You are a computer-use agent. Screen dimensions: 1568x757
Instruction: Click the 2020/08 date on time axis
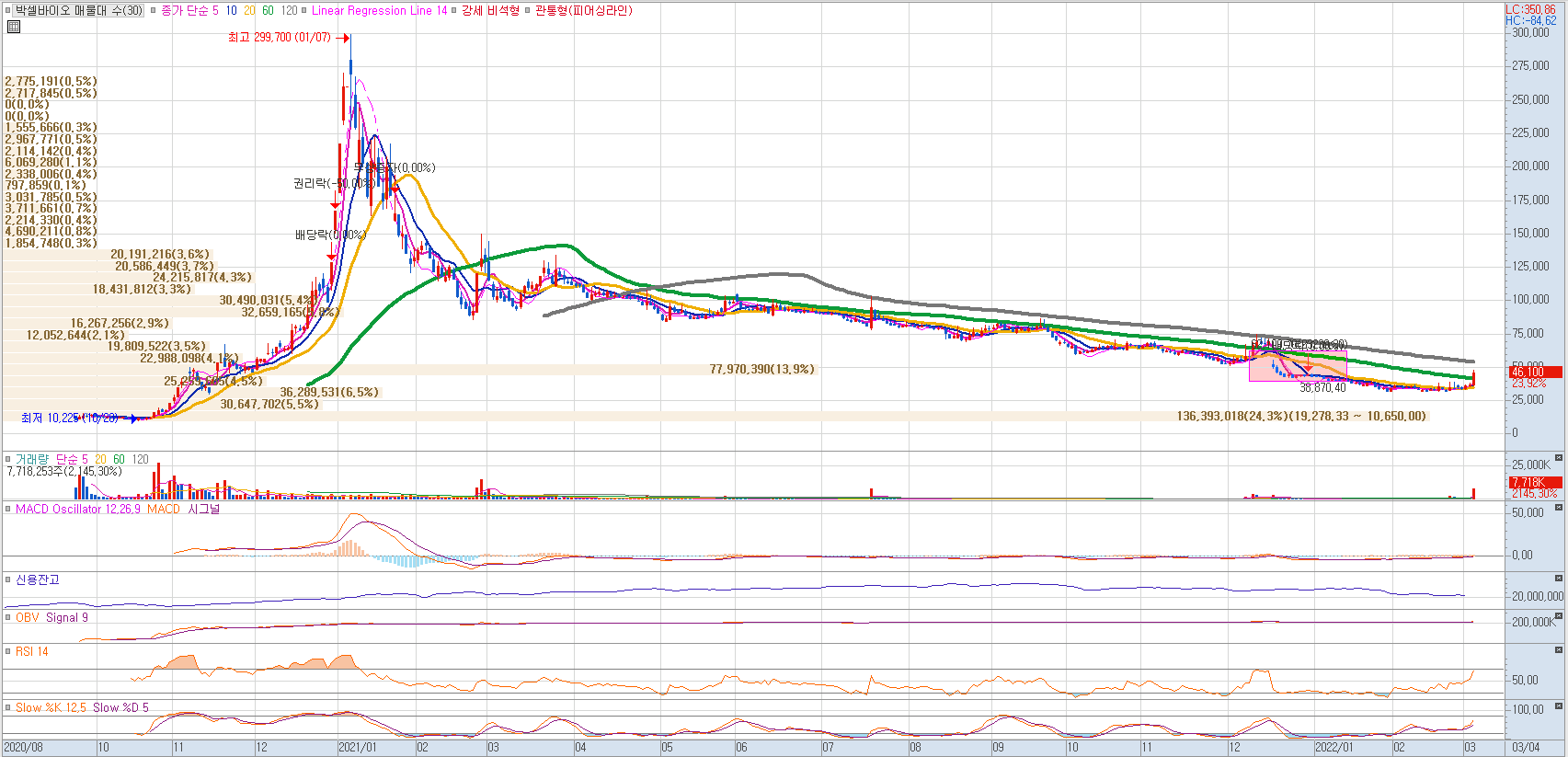coord(24,747)
